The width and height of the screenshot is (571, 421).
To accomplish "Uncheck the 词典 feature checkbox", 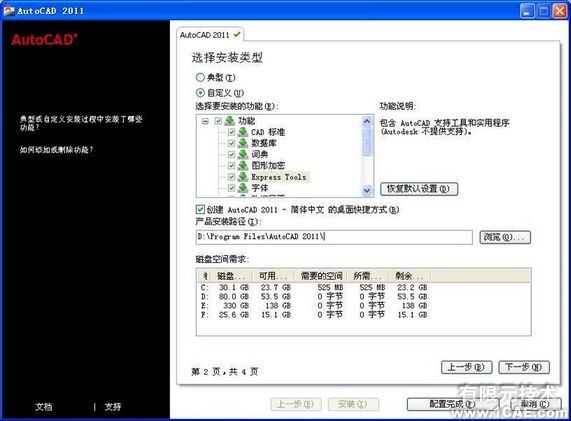I will tap(231, 155).
